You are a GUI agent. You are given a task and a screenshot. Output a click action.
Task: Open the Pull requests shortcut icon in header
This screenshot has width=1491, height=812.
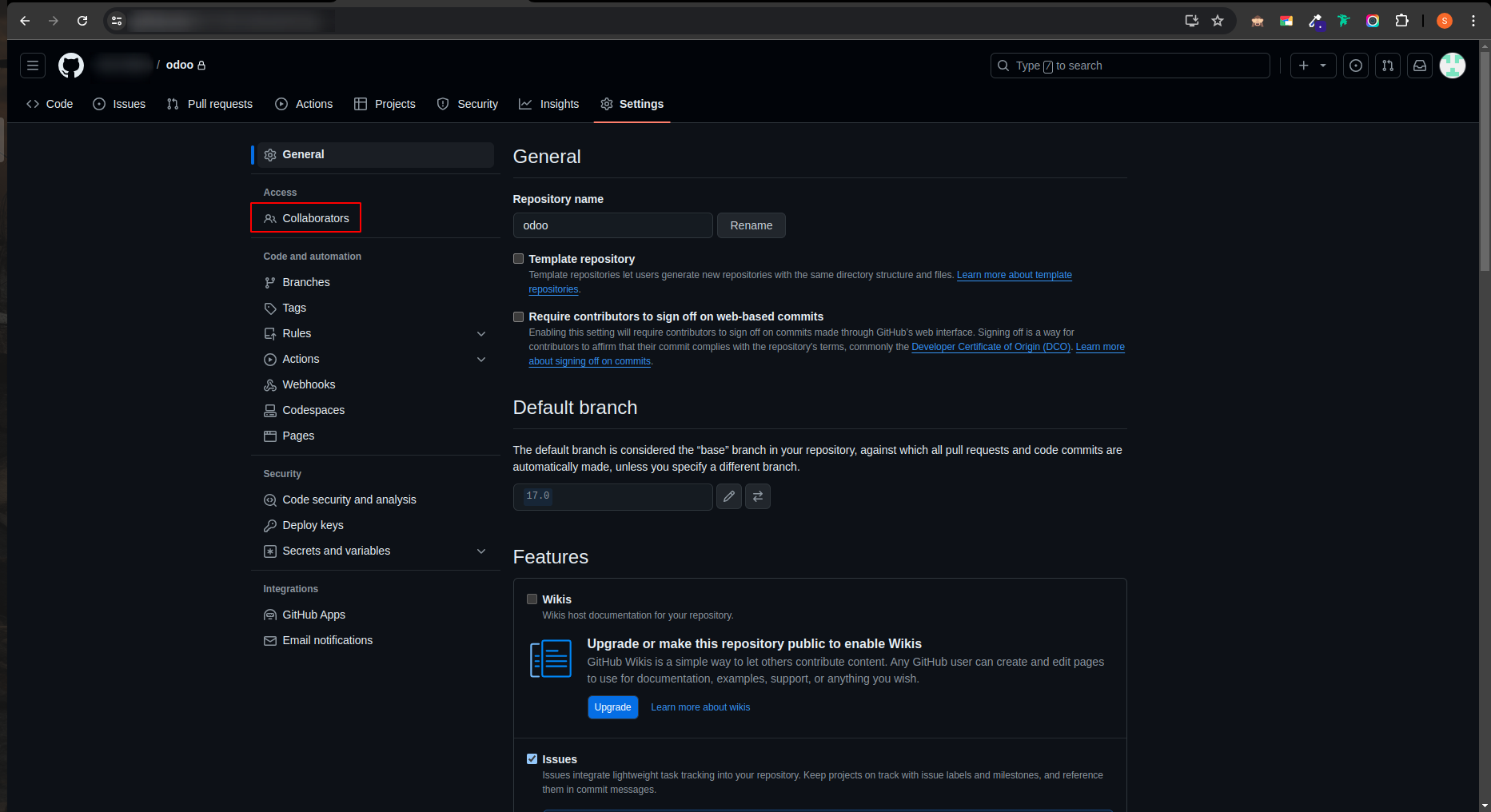[x=1388, y=66]
